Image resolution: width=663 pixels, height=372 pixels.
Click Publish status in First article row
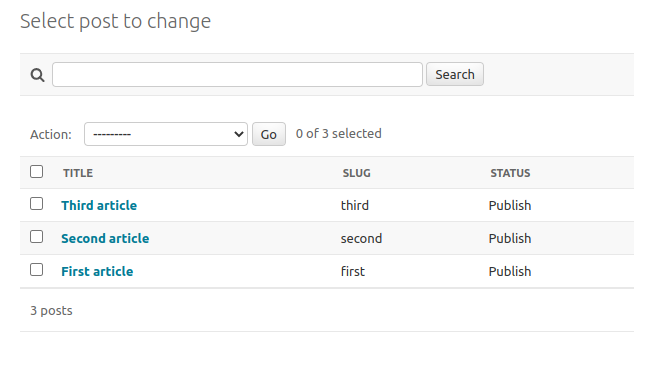pyautogui.click(x=510, y=271)
